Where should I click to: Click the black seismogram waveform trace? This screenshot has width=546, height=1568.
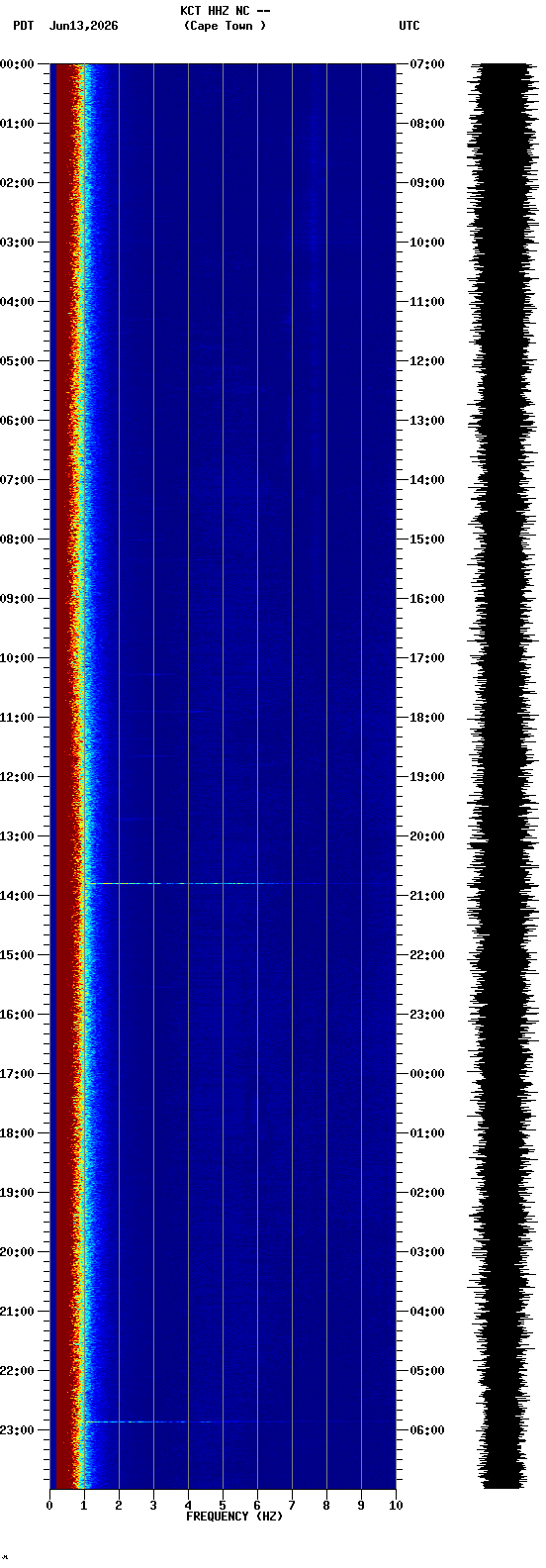pyautogui.click(x=502, y=776)
